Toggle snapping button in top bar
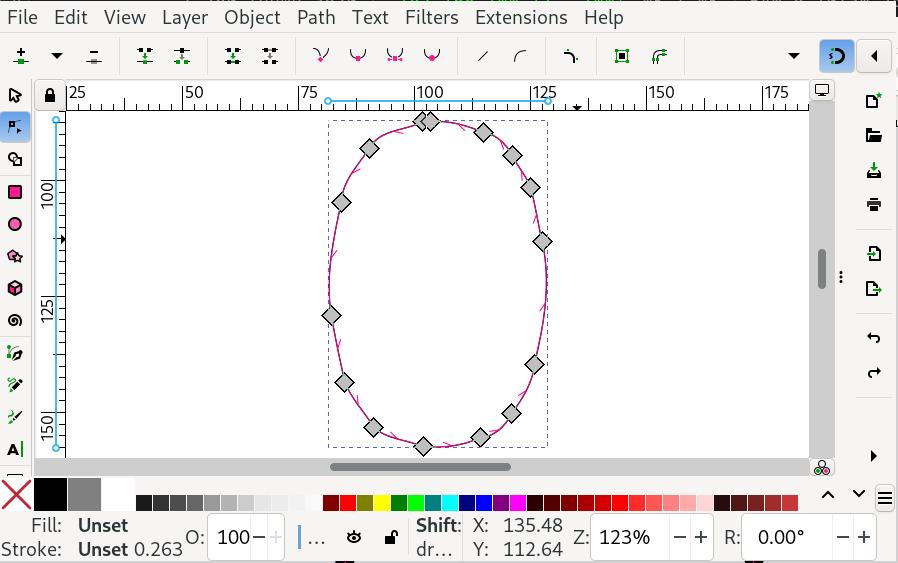This screenshot has height=563, width=898. [x=837, y=56]
